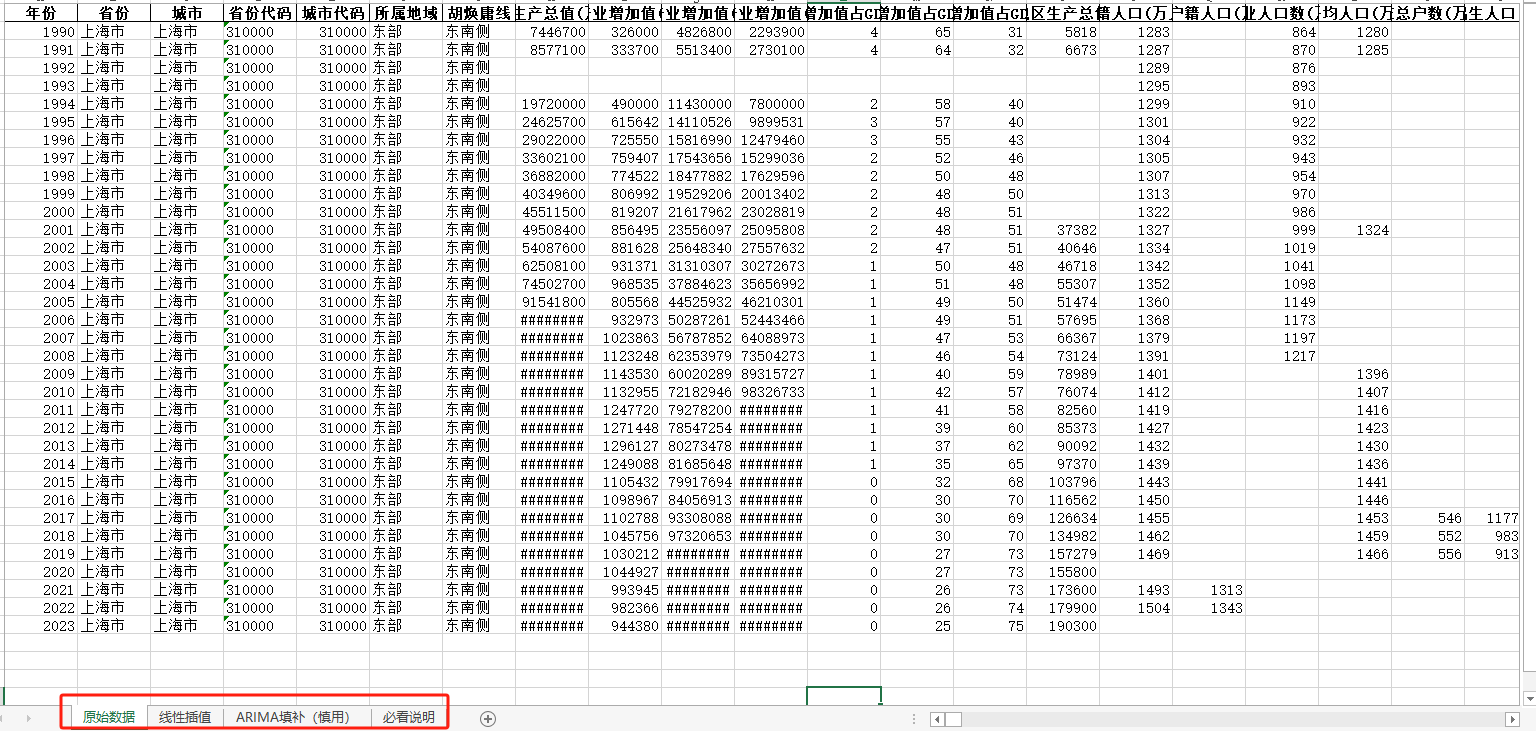Screen dimensions: 1536x731
Task: Click the cell containing 4826800
Action: (x=698, y=32)
